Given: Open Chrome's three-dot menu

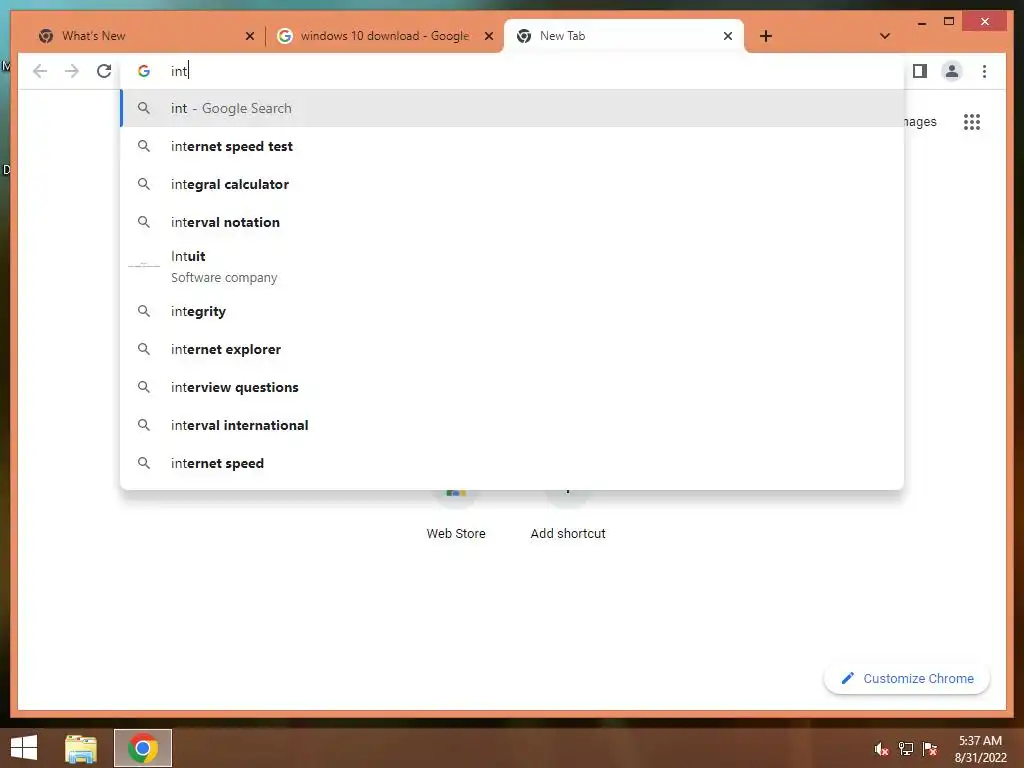Looking at the screenshot, I should click(x=984, y=71).
